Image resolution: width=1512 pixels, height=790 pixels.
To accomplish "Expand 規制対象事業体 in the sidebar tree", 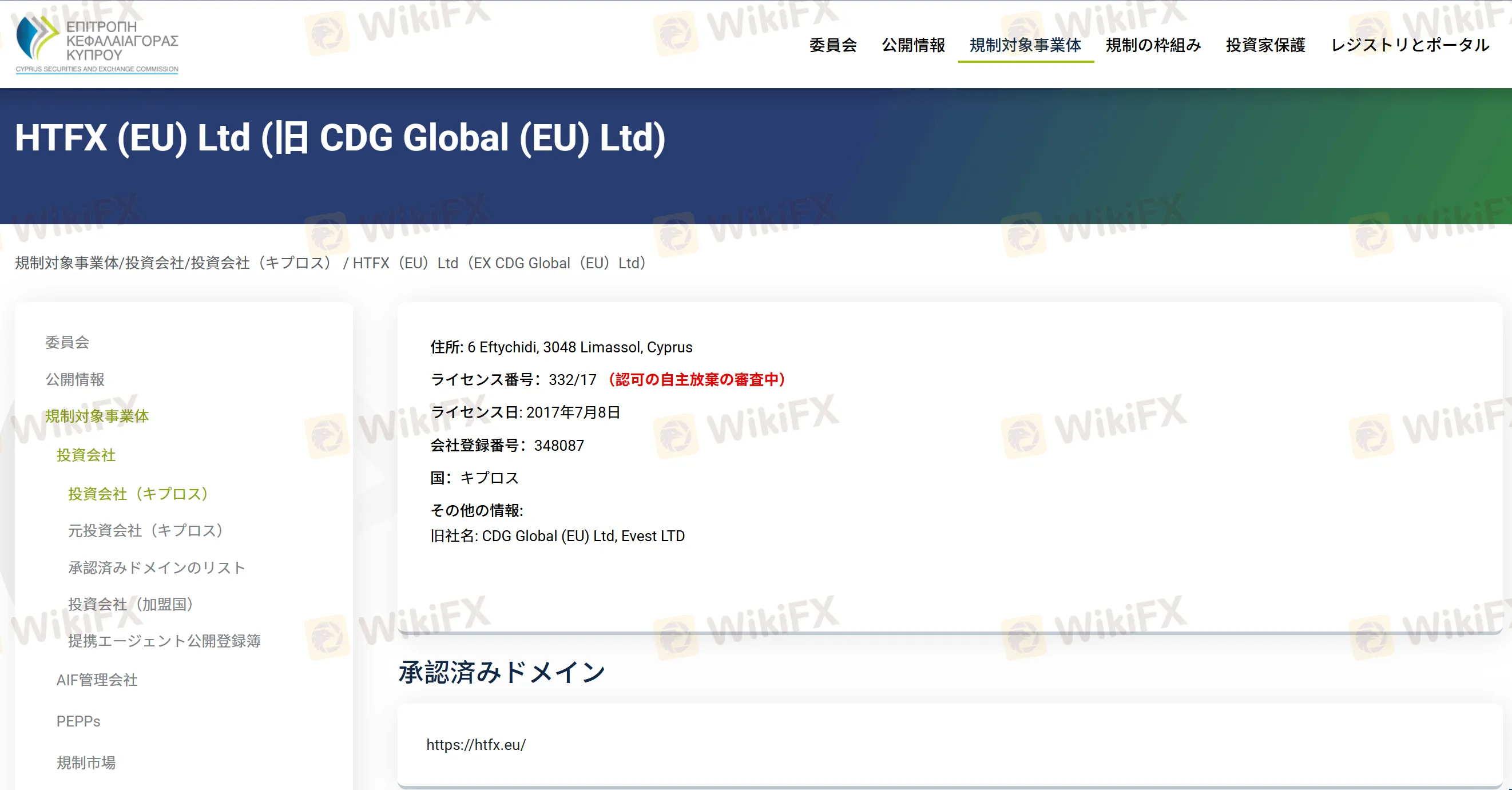I will pyautogui.click(x=97, y=416).
